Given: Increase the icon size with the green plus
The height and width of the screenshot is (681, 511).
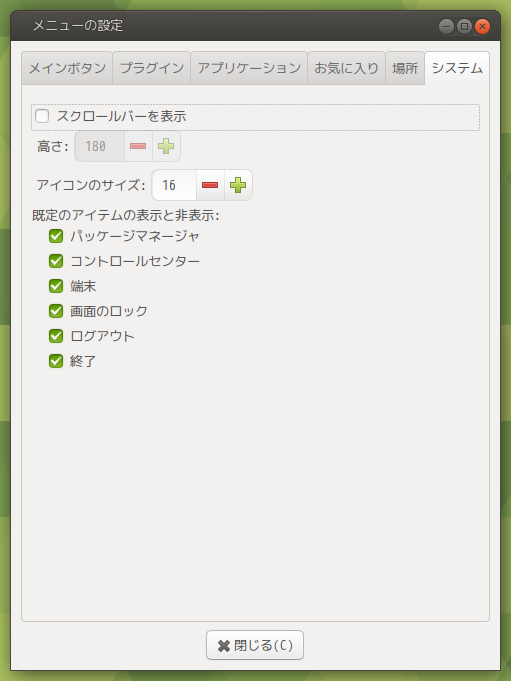Looking at the screenshot, I should 238,185.
